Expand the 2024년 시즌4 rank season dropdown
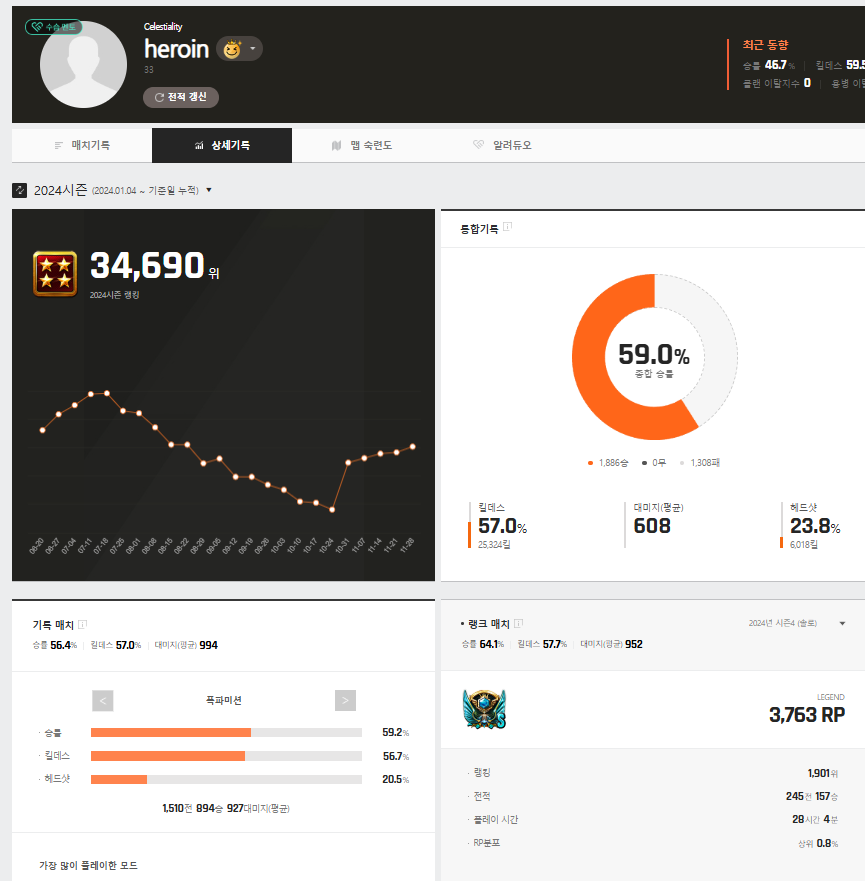 point(842,623)
